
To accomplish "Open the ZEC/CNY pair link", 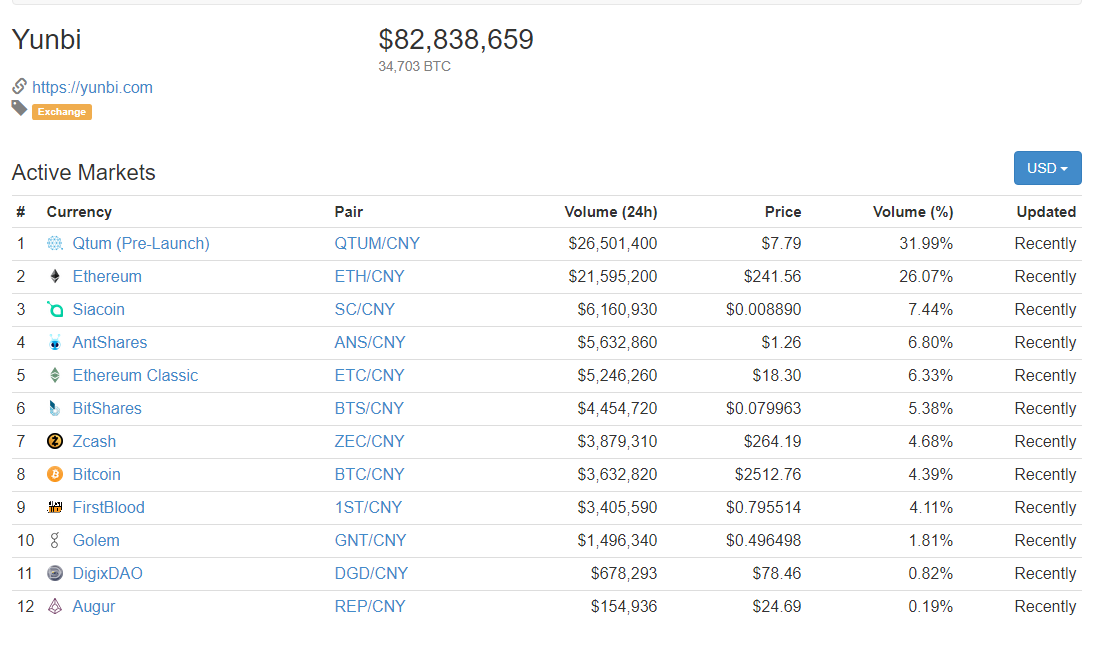I will 369,441.
